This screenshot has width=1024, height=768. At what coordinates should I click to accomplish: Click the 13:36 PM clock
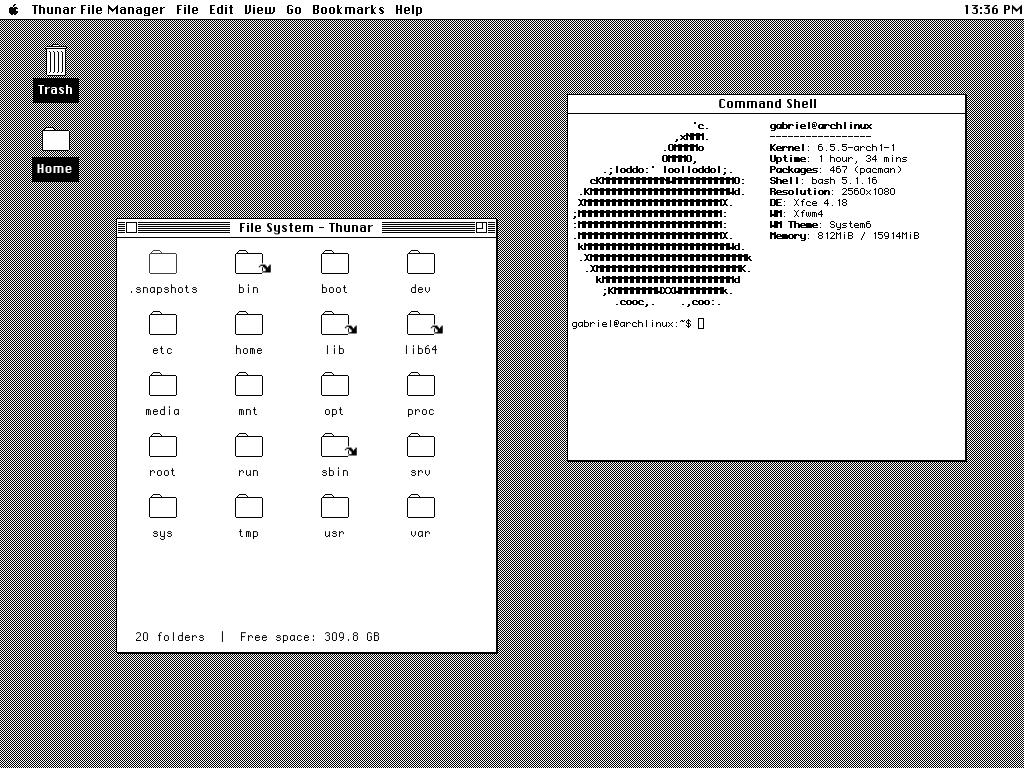[x=991, y=10]
